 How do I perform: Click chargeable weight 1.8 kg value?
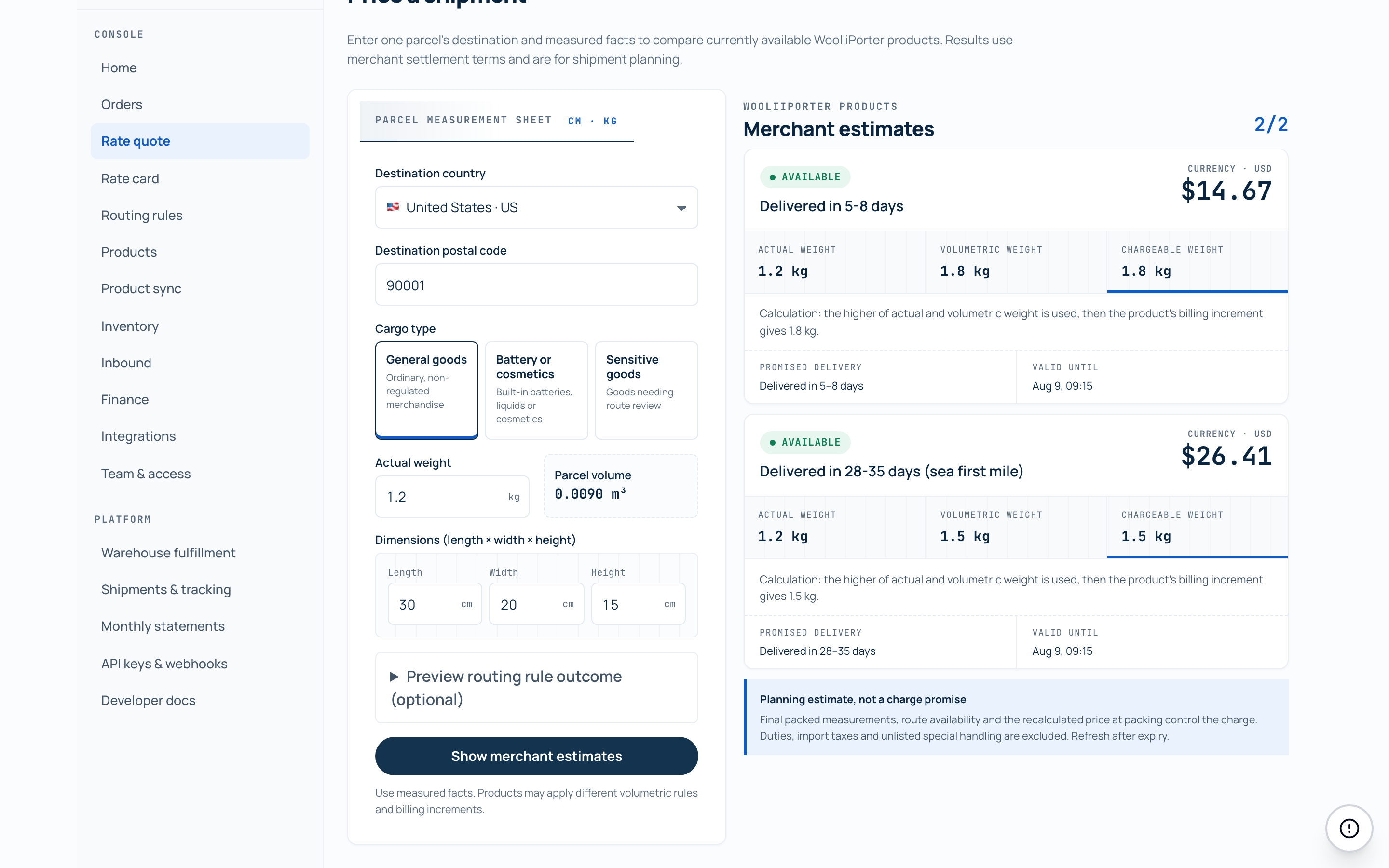coord(1146,271)
